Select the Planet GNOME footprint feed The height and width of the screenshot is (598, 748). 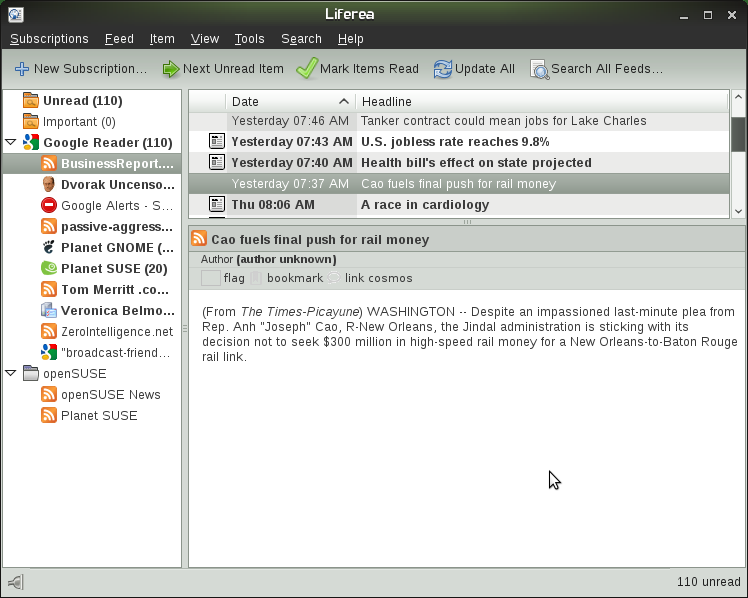tap(49, 247)
